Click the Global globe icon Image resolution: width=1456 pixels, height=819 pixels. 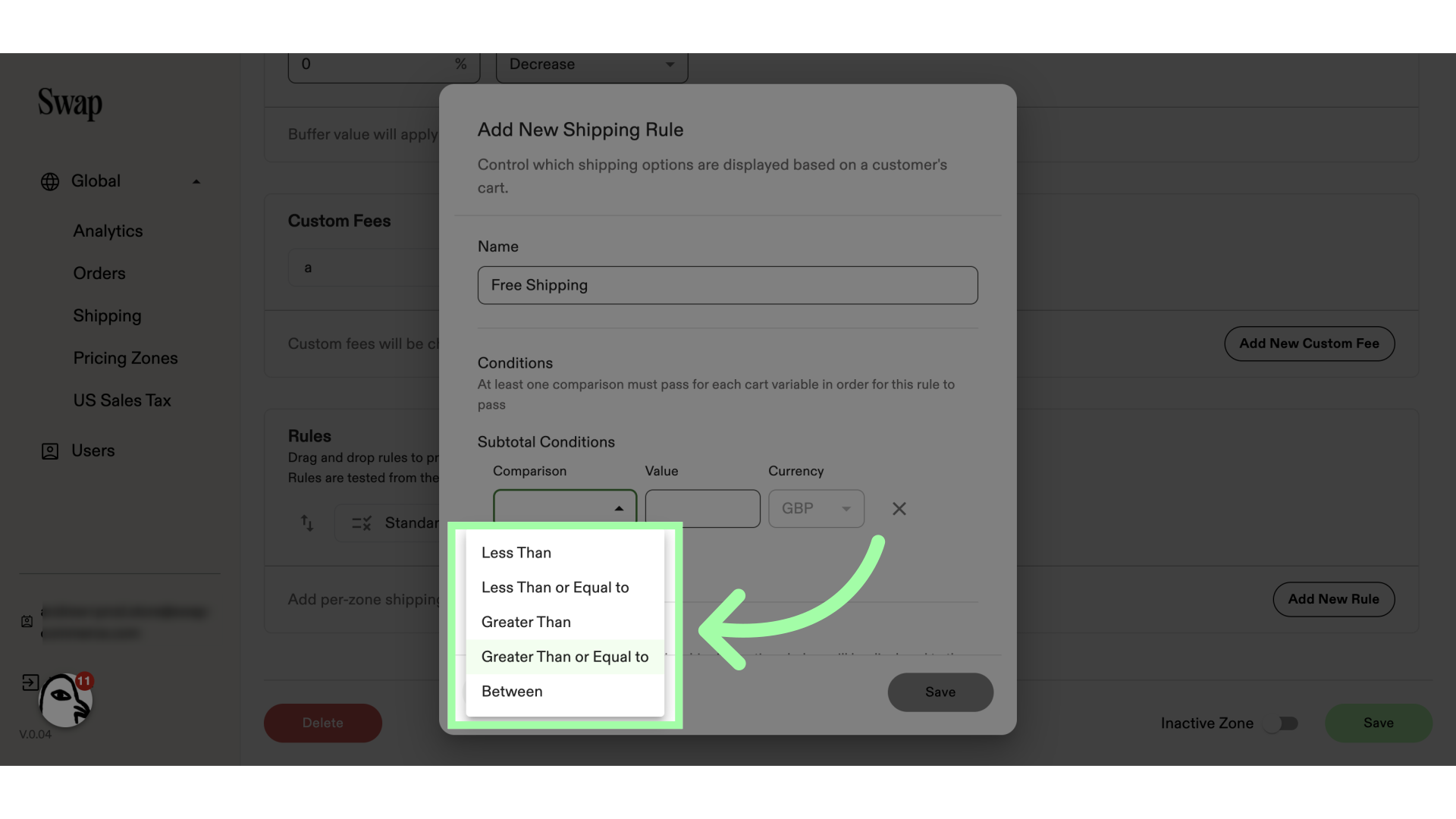coord(49,181)
